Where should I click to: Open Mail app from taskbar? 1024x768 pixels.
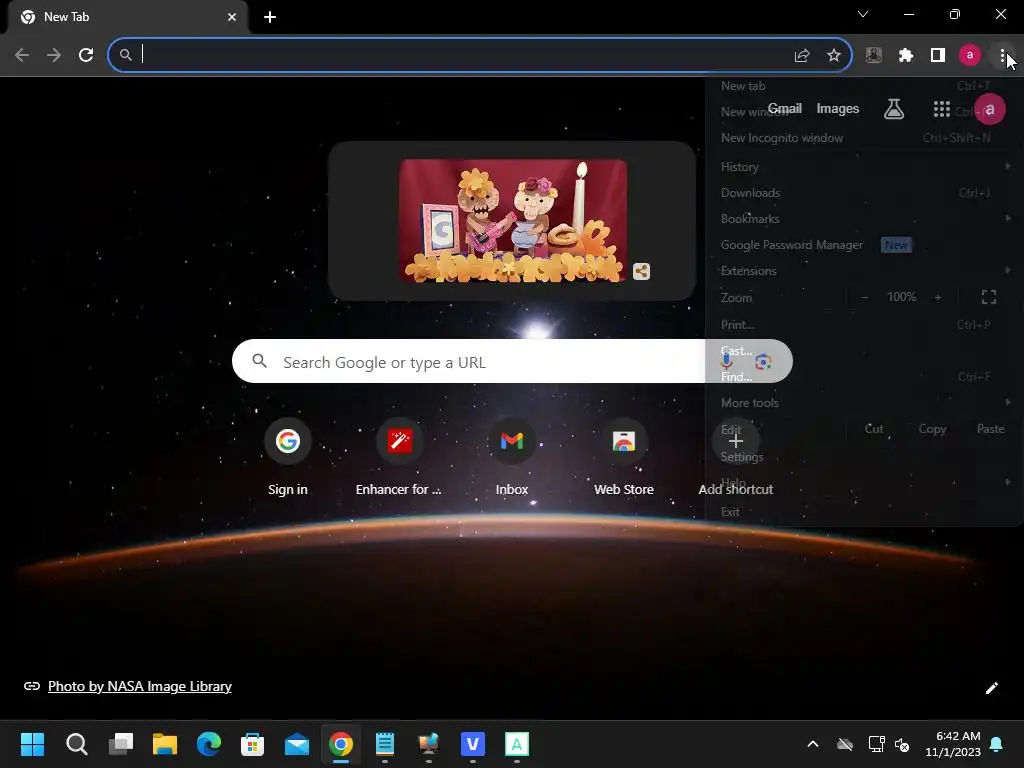coord(296,744)
